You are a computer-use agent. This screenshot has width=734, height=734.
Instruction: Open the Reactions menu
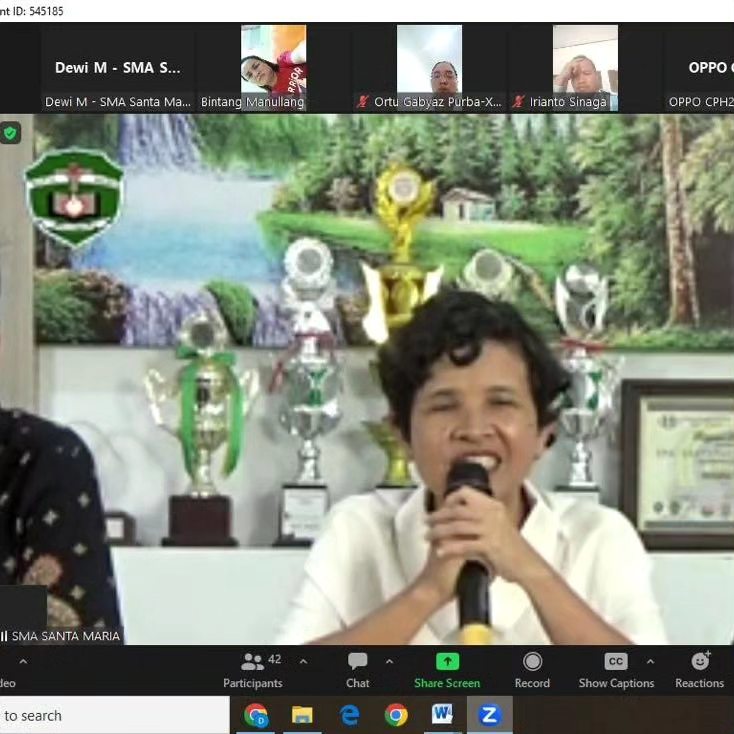coord(699,670)
